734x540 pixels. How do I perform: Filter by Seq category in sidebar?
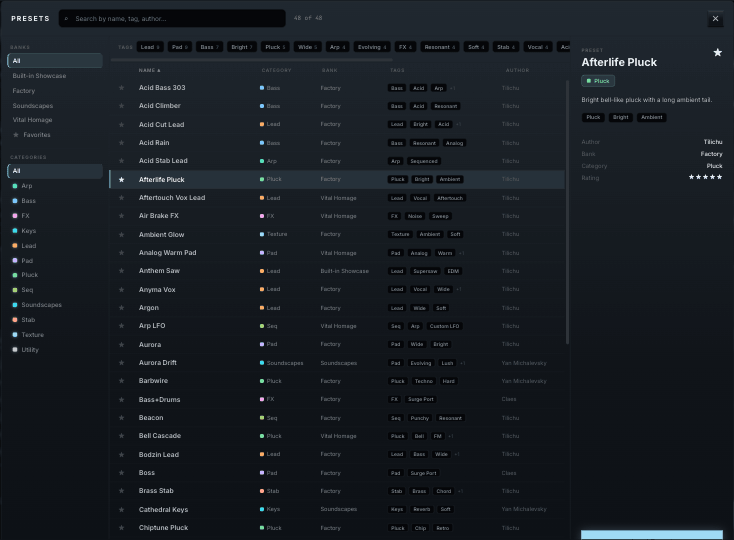coord(55,290)
